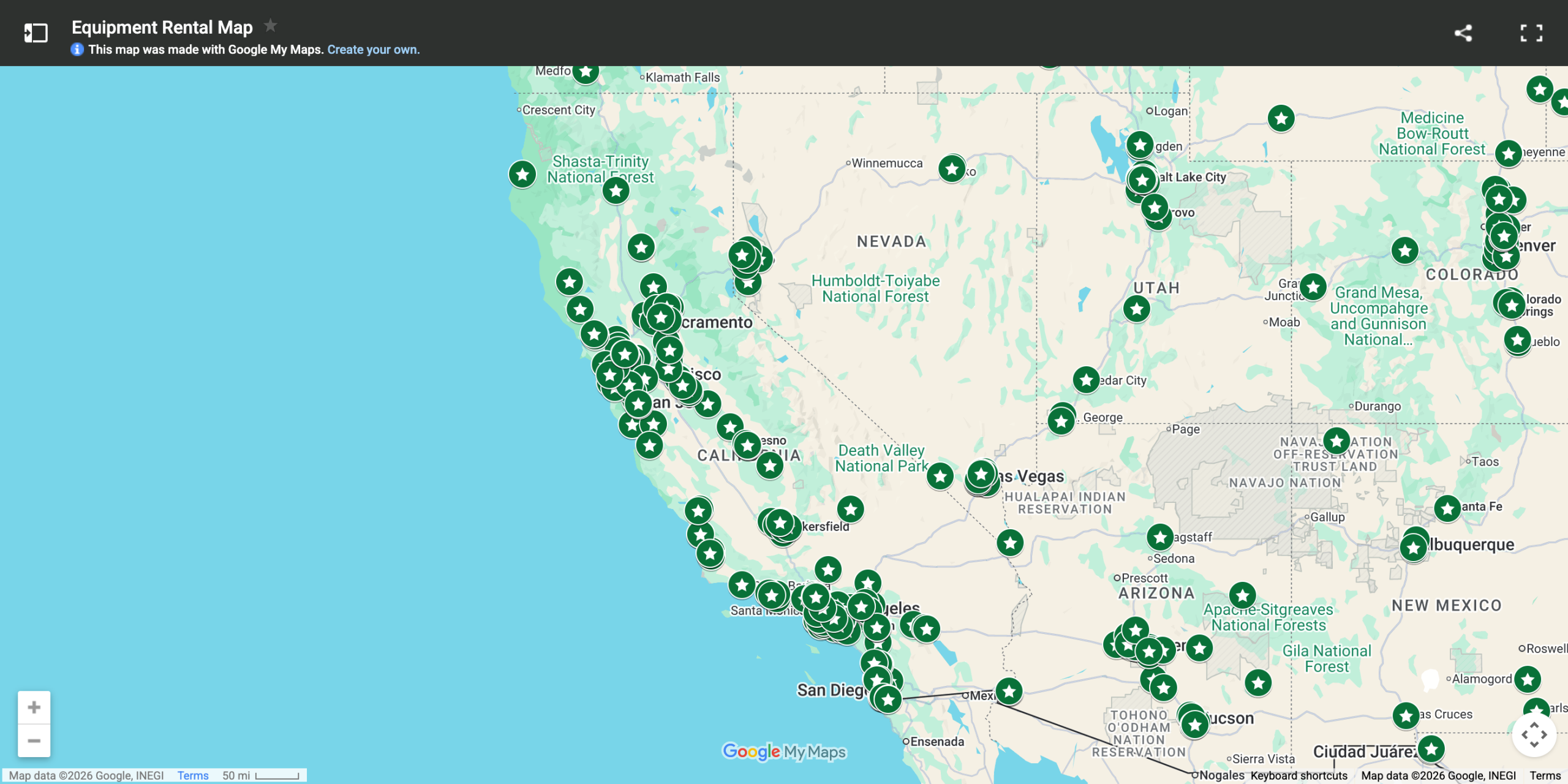Select the star marker in Navajo Nation off-reservation land

(1336, 440)
